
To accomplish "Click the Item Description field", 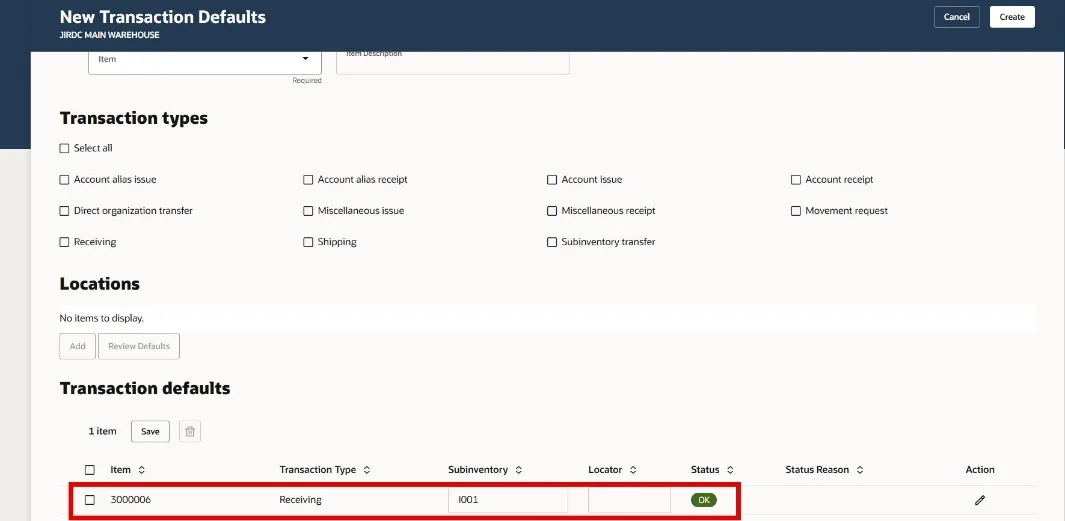I will [453, 62].
